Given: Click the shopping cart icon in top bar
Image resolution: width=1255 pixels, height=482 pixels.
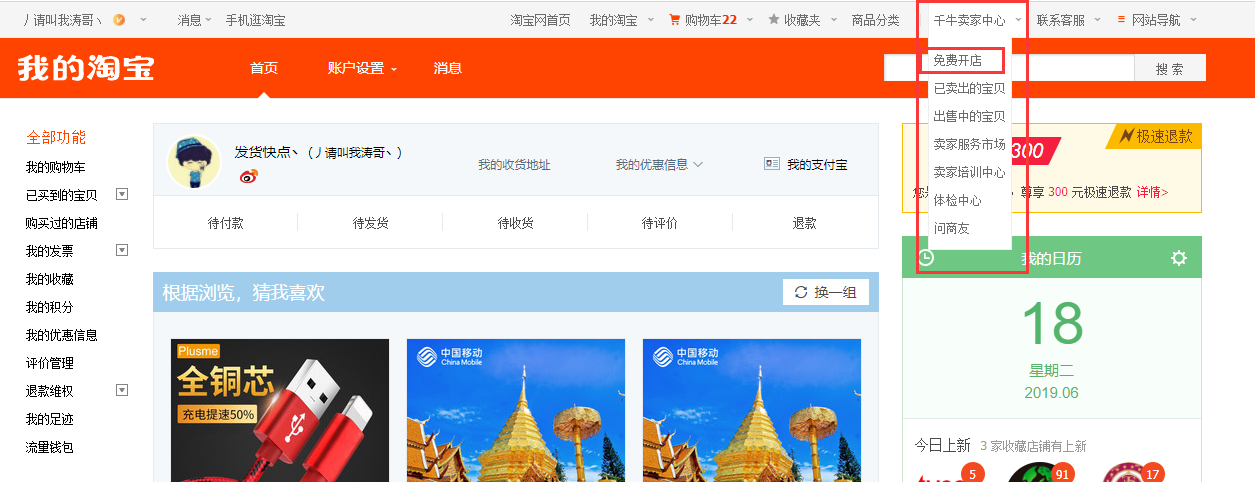Looking at the screenshot, I should coord(674,20).
